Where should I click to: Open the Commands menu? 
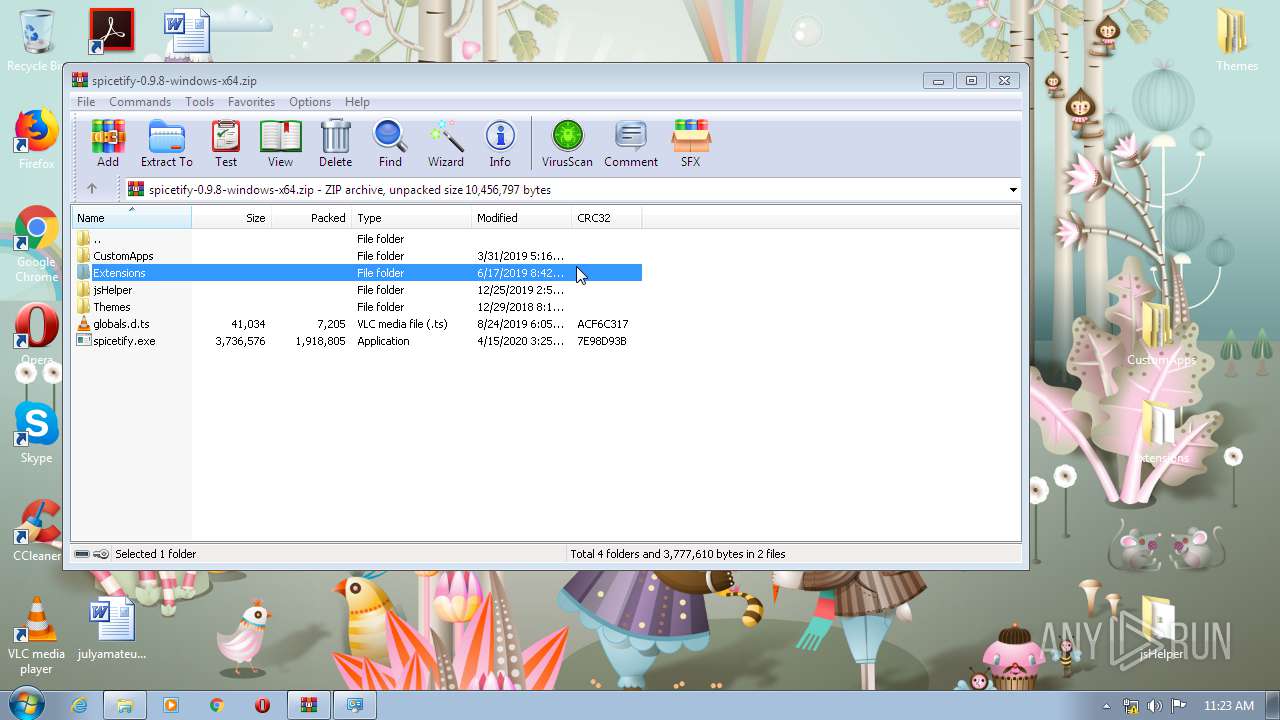click(x=140, y=102)
